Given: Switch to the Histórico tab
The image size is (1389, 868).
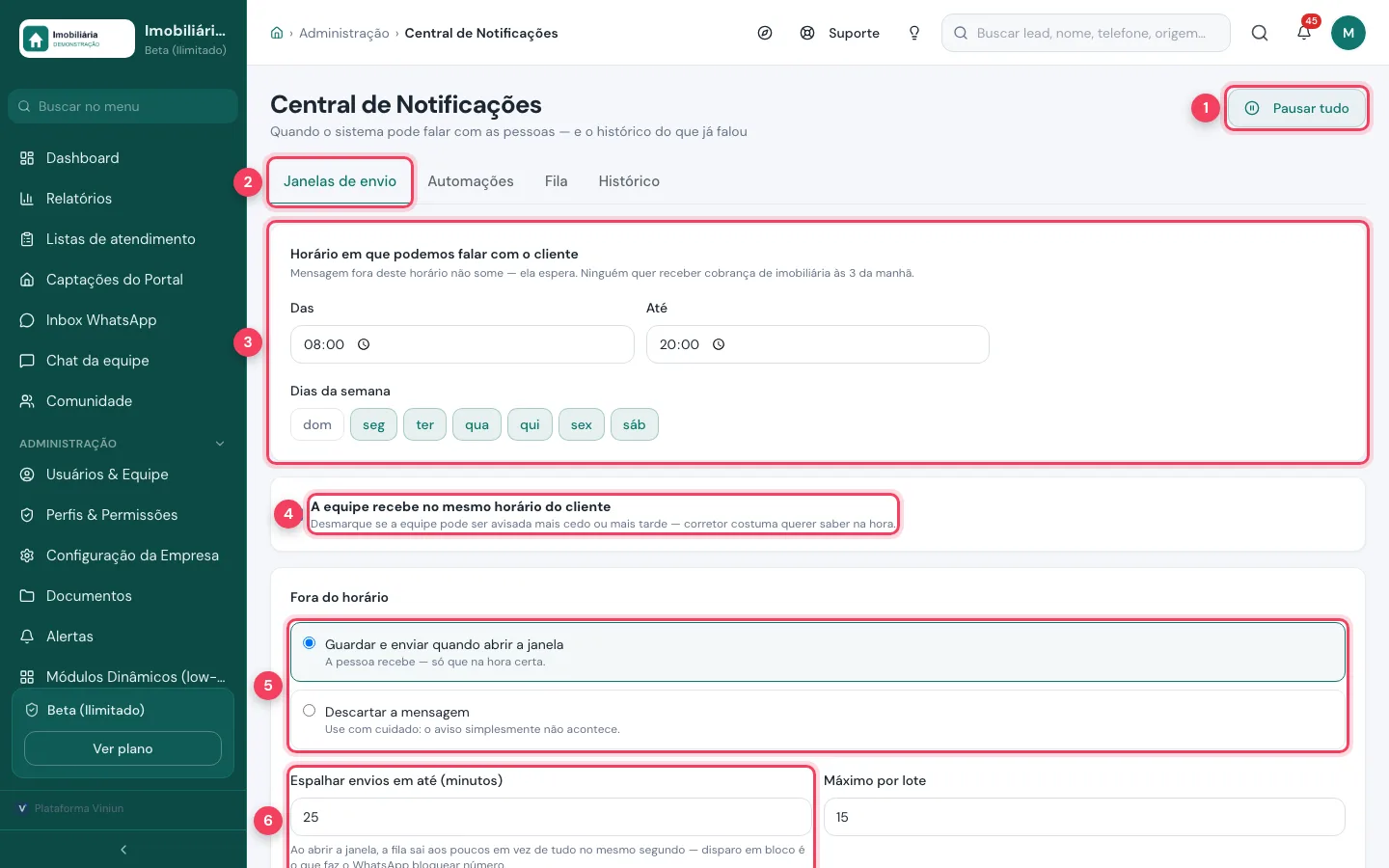Looking at the screenshot, I should [629, 181].
